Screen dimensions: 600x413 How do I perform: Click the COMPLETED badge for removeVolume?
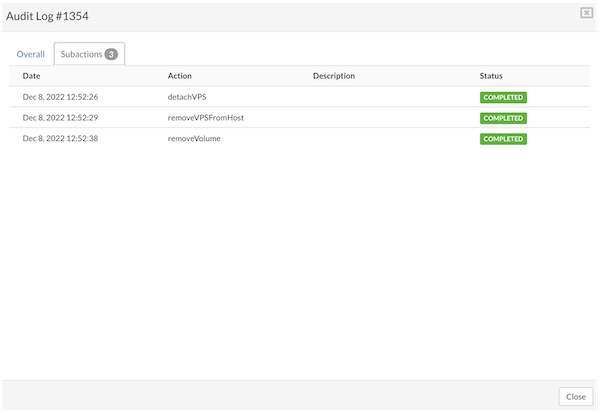(x=503, y=139)
